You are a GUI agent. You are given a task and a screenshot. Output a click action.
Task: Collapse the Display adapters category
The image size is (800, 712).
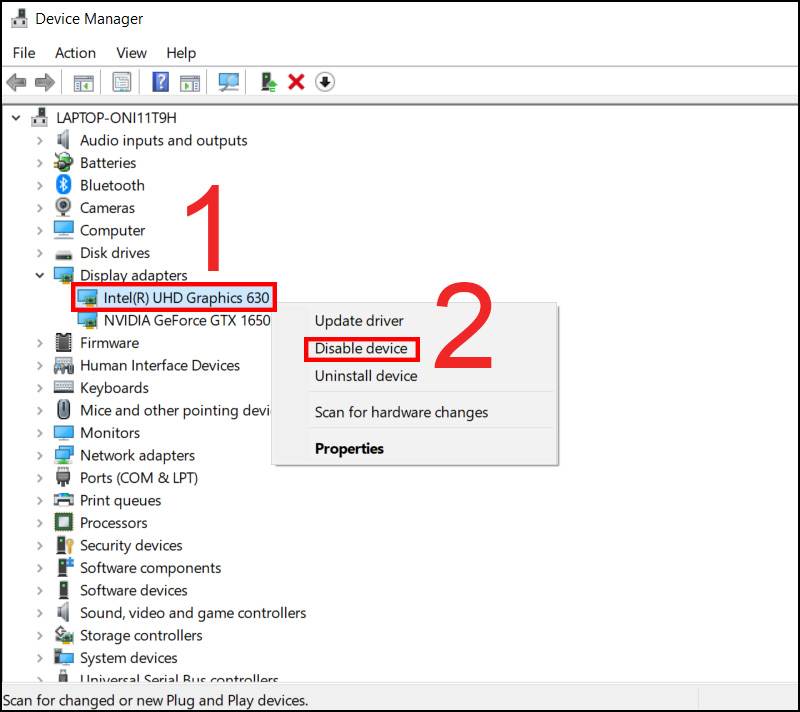(x=40, y=275)
